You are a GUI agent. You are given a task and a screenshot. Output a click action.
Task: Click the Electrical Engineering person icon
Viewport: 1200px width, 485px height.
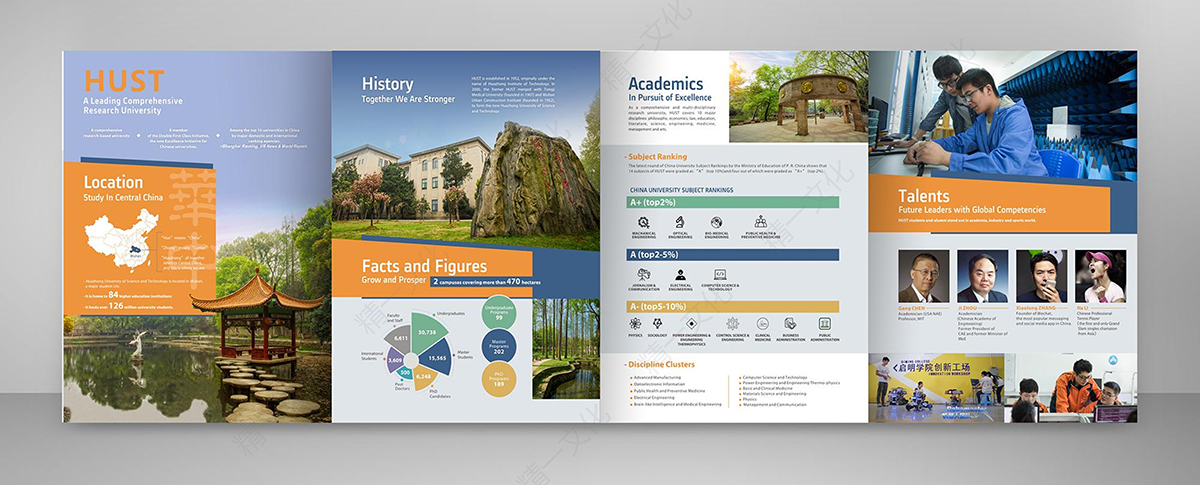click(680, 275)
